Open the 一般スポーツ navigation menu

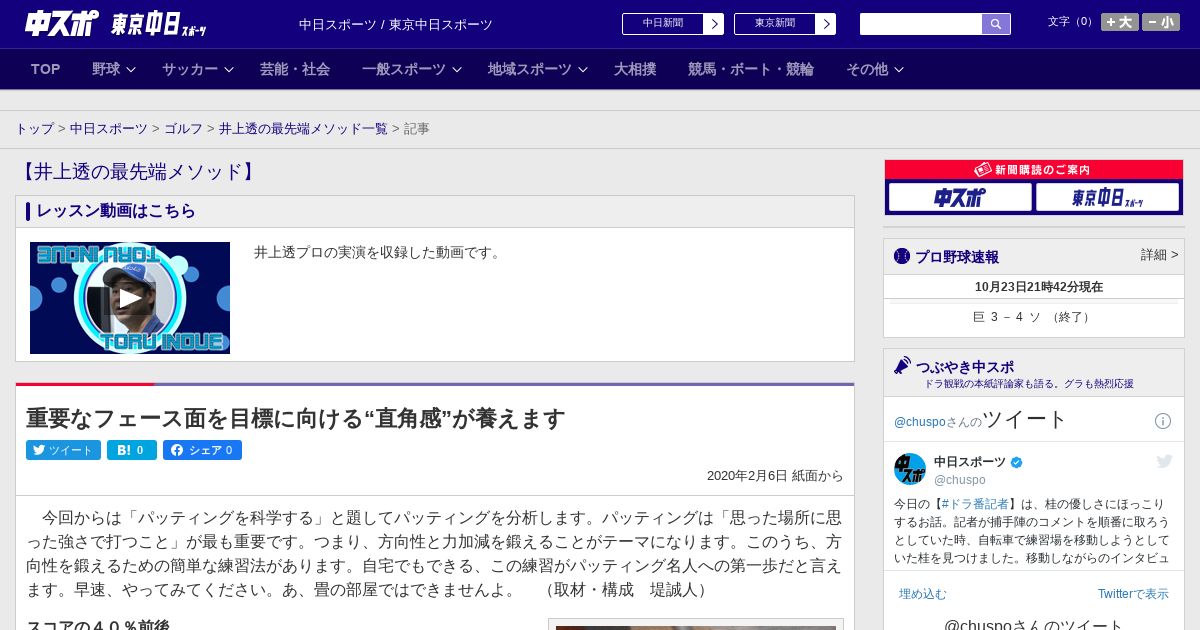coord(404,69)
